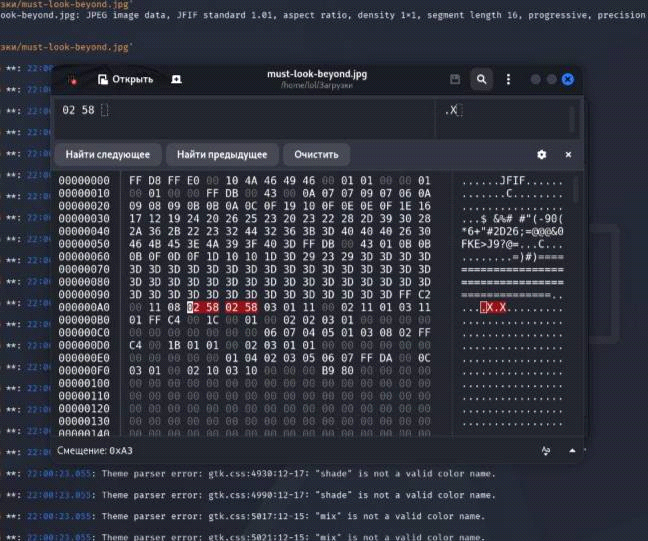Screen dimensions: 648x541
Task: Click the must-look-beyond.jpg window title
Action: [317, 74]
